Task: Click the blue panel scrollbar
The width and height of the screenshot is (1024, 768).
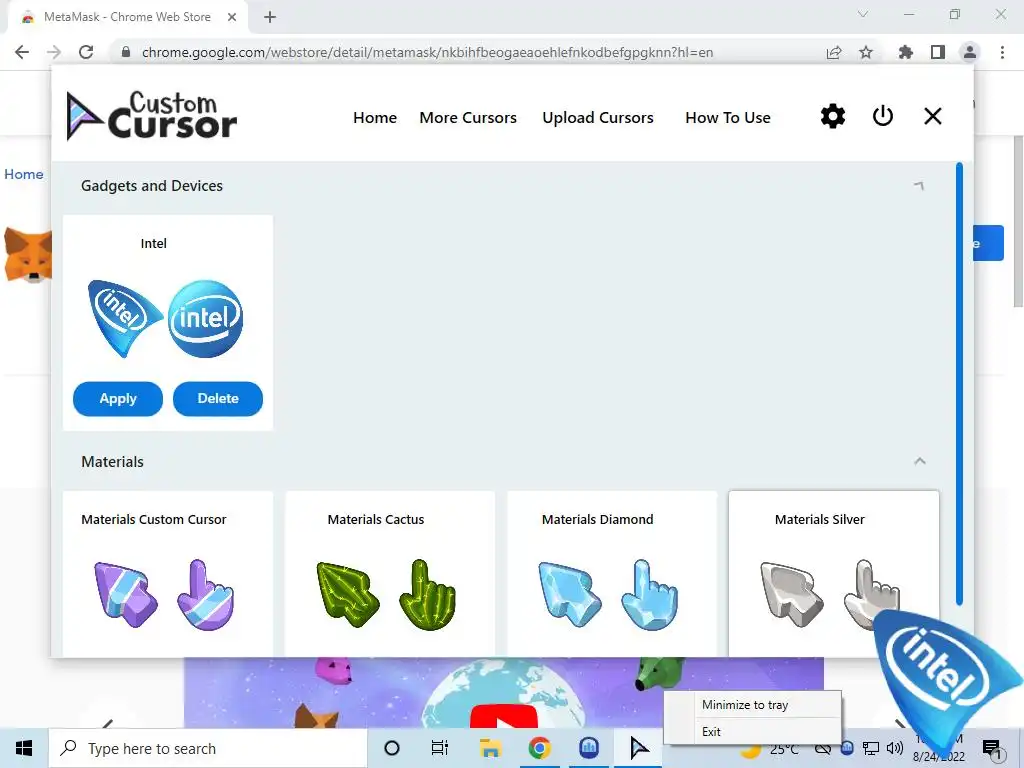Action: point(959,384)
